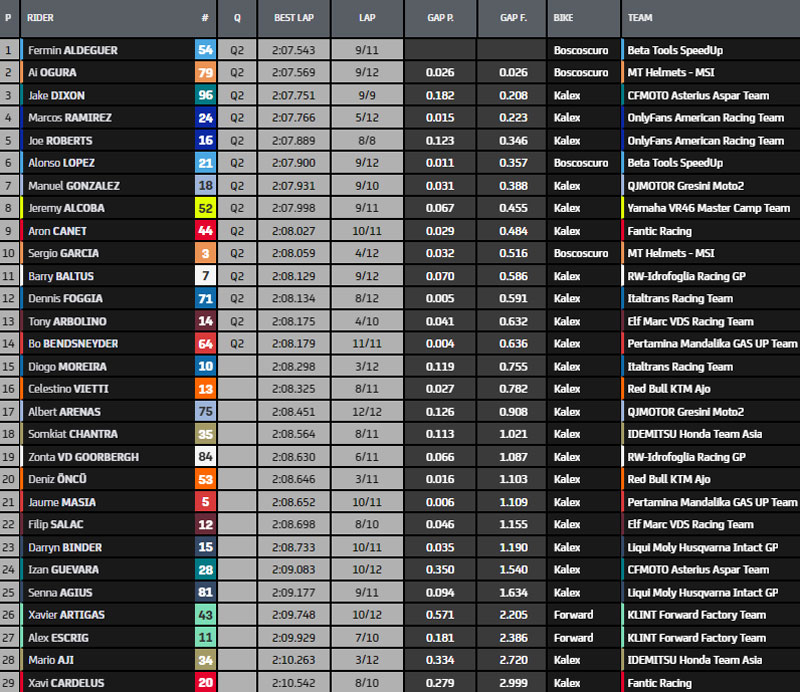Click Ai Ogura's orange number 79 badge
Image resolution: width=800 pixels, height=692 pixels.
205,73
